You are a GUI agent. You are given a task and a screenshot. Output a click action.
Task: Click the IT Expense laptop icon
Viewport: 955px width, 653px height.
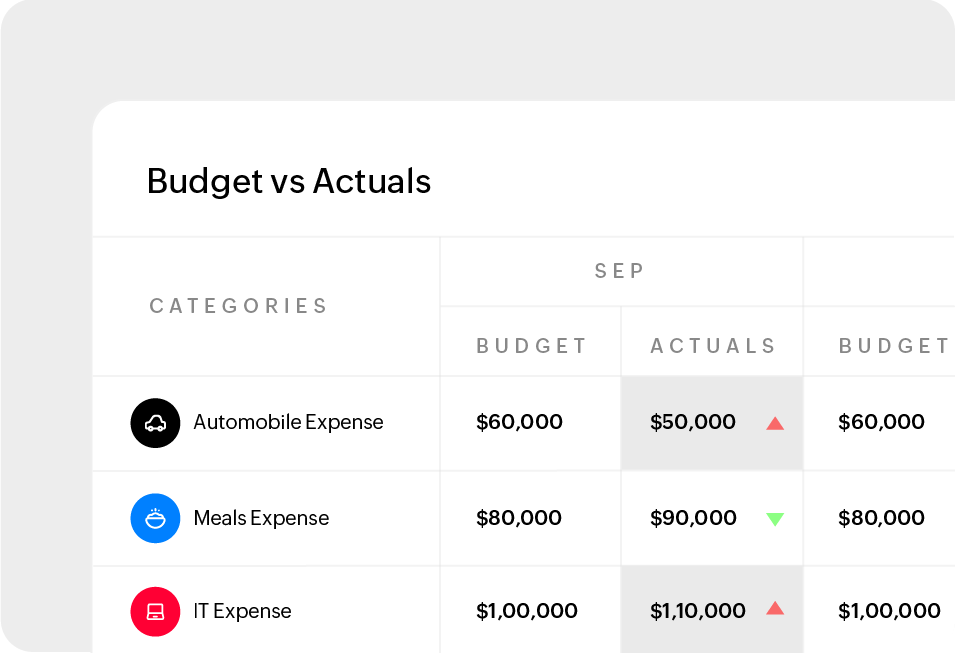[x=155, y=611]
